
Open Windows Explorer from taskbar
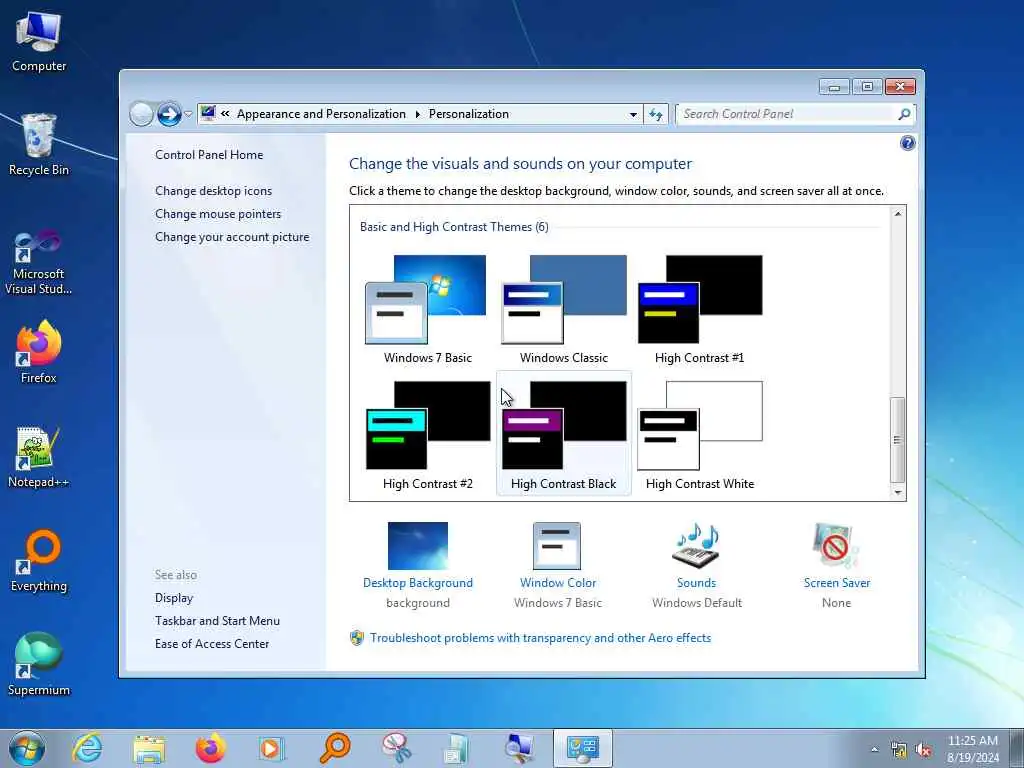149,748
